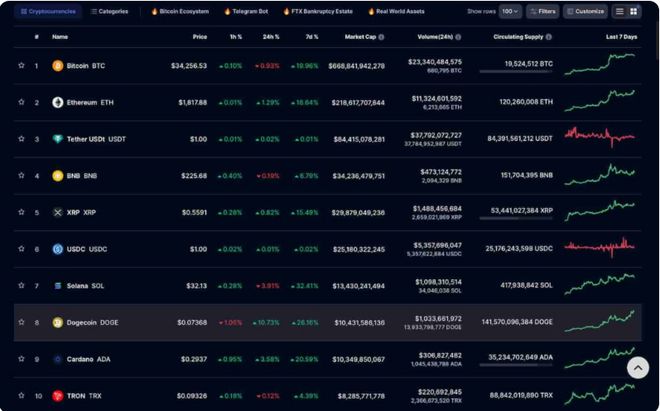Open FTX Bankruptcy Estate category

(x=318, y=11)
